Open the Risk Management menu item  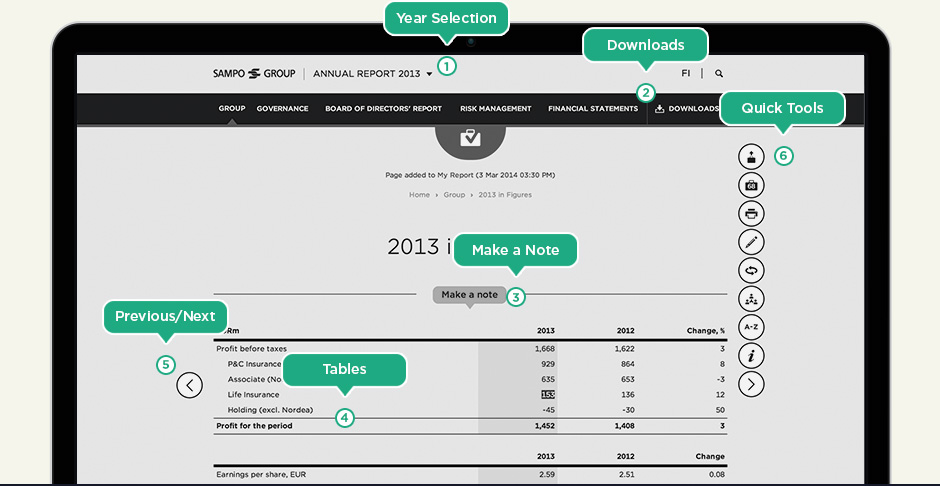point(496,108)
